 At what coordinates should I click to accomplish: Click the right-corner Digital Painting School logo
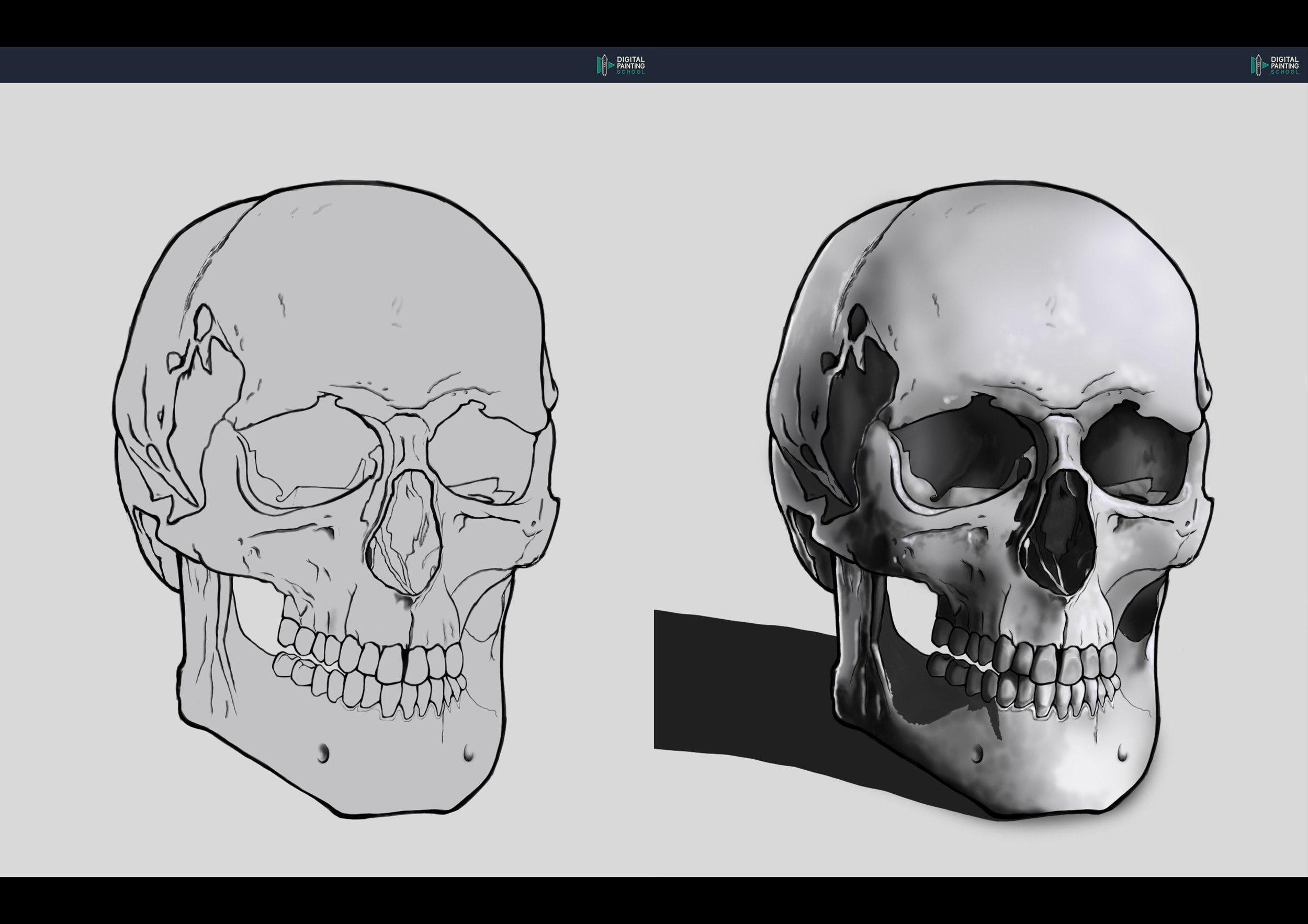pos(1275,65)
